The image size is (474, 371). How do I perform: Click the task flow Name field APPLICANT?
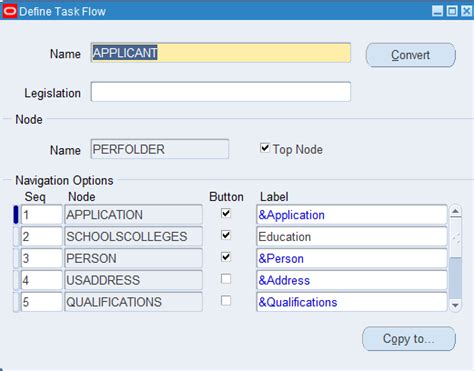pyautogui.click(x=221, y=53)
